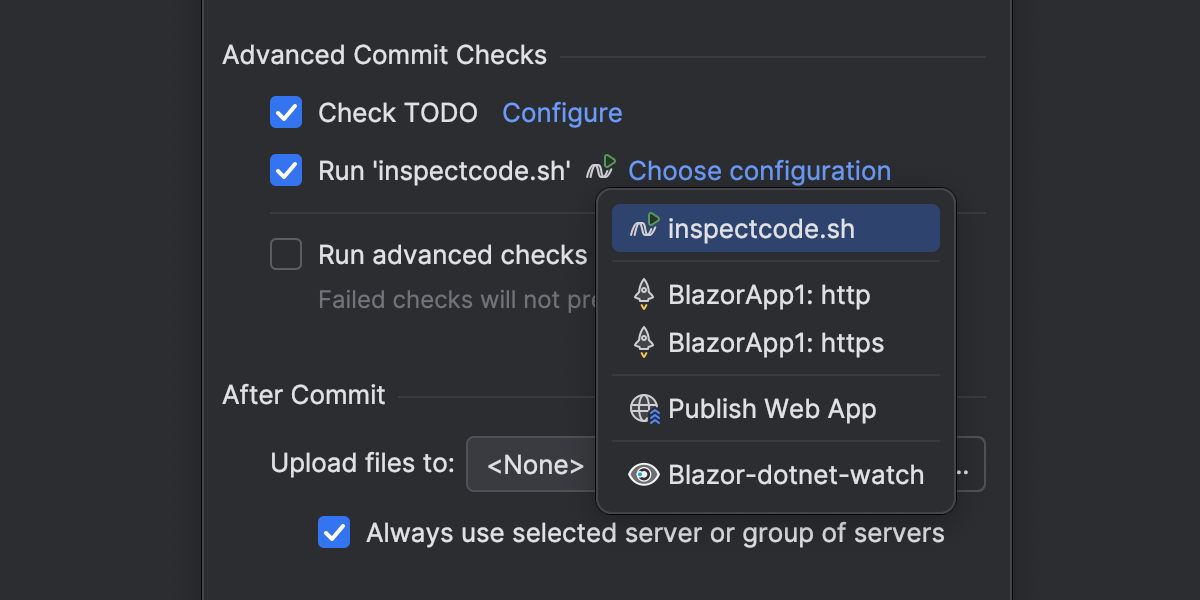Image resolution: width=1200 pixels, height=600 pixels.
Task: Click the Always use selected server label text
Action: 655,533
